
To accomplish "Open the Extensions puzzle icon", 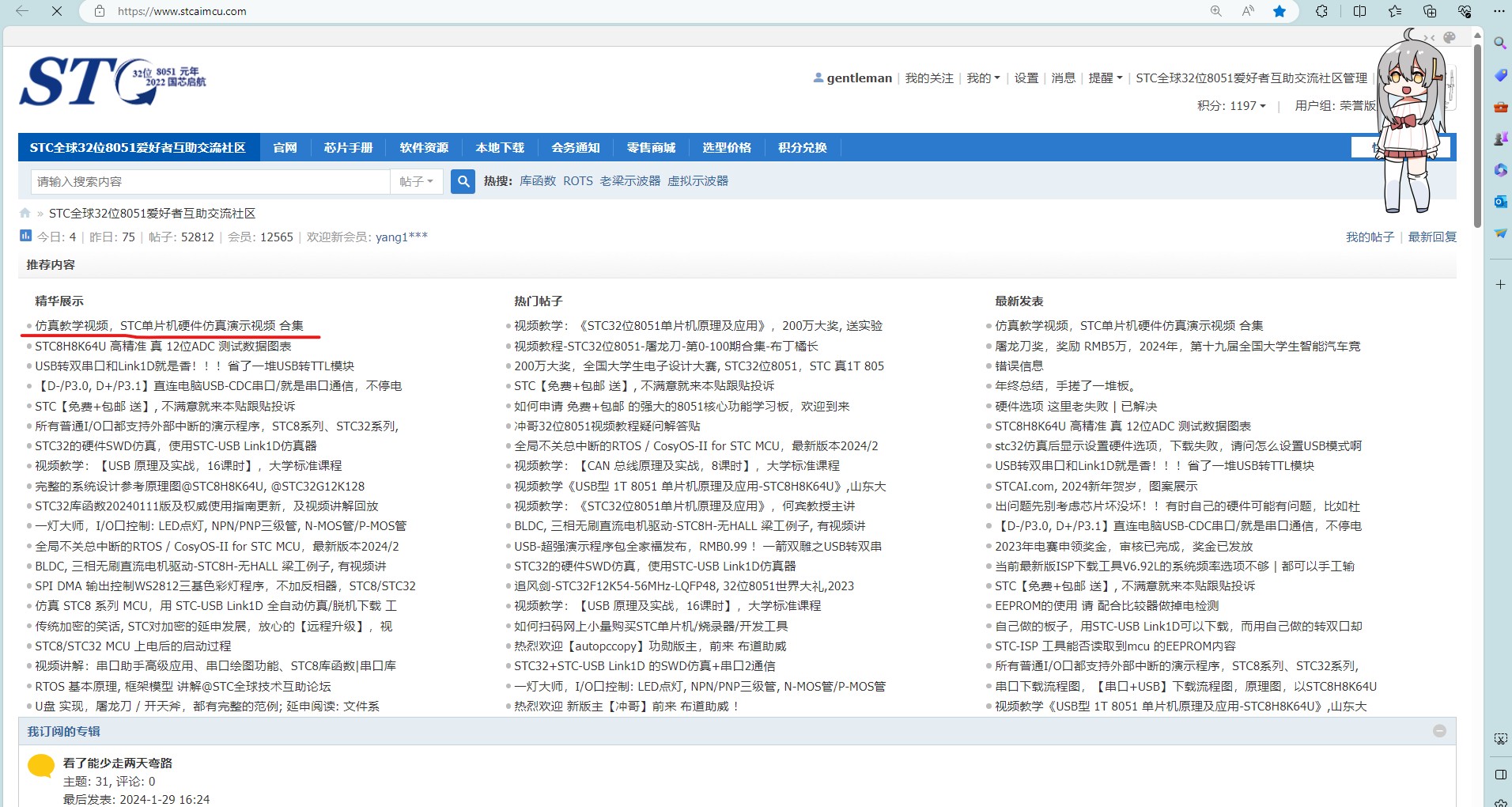I will click(x=1321, y=11).
